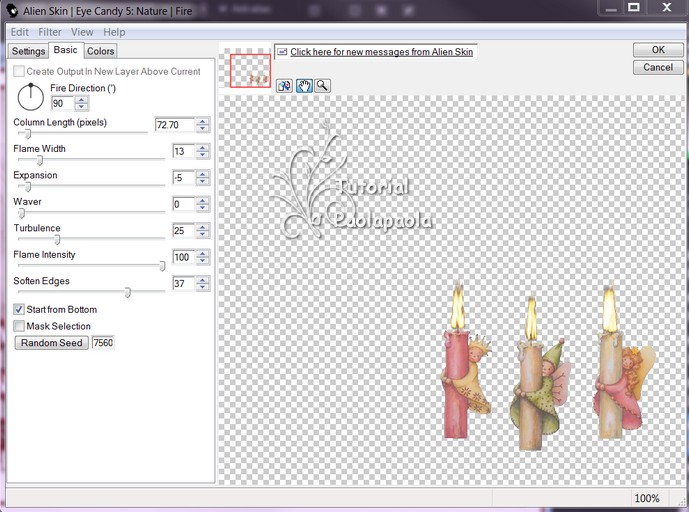Viewport: 689px width, 512px height.
Task: Click the Flame Width slider handle
Action: (40, 160)
